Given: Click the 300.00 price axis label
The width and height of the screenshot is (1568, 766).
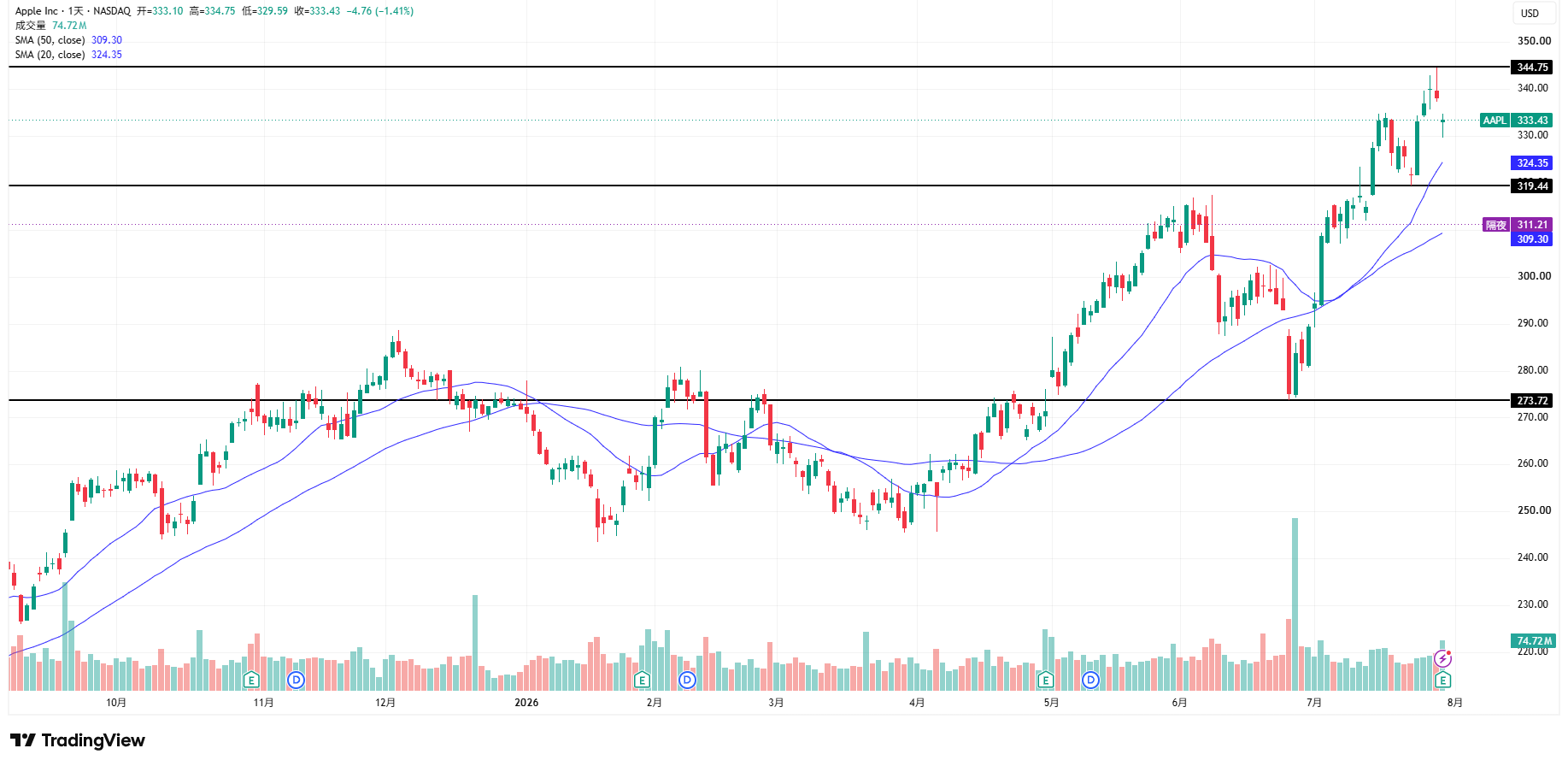Looking at the screenshot, I should click(1534, 276).
